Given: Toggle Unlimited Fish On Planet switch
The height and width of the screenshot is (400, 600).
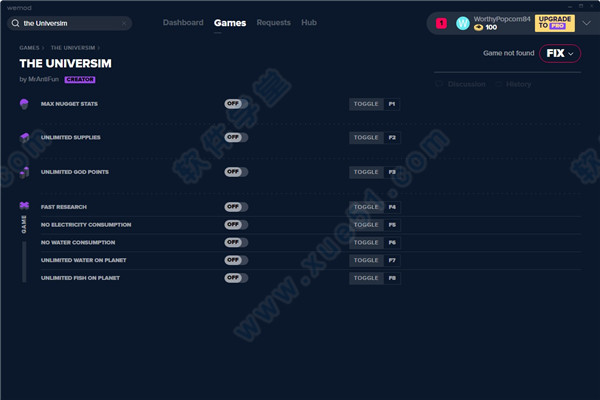Looking at the screenshot, I should [236, 278].
